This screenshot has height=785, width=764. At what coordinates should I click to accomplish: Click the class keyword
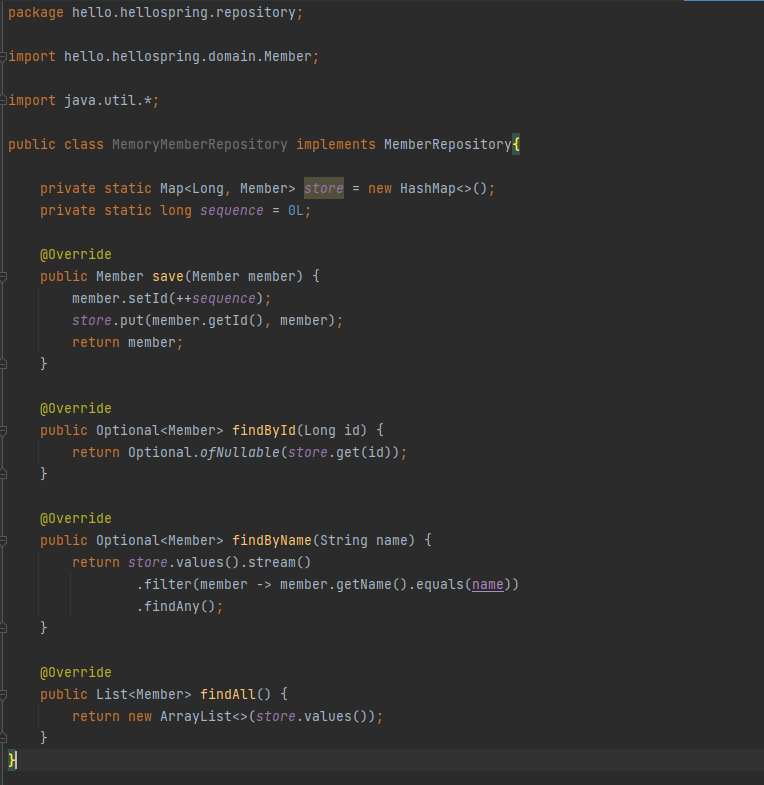(84, 145)
